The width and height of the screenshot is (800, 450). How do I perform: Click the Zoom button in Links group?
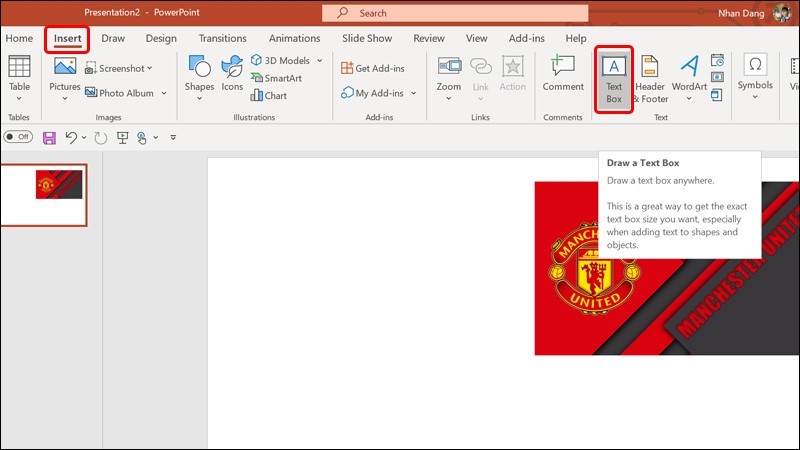pyautogui.click(x=449, y=73)
